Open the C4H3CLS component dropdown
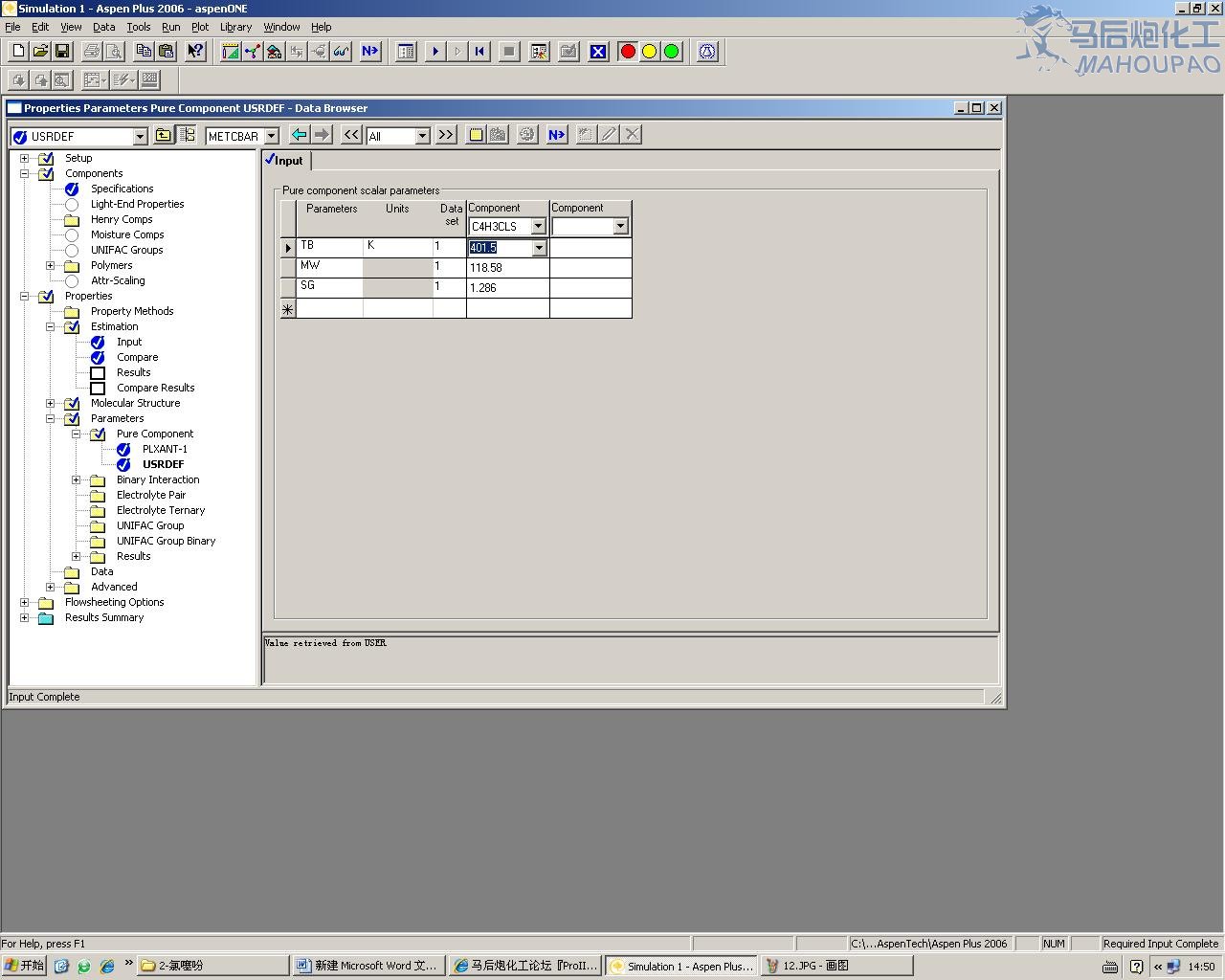Viewport: 1225px width, 980px height. (x=538, y=227)
